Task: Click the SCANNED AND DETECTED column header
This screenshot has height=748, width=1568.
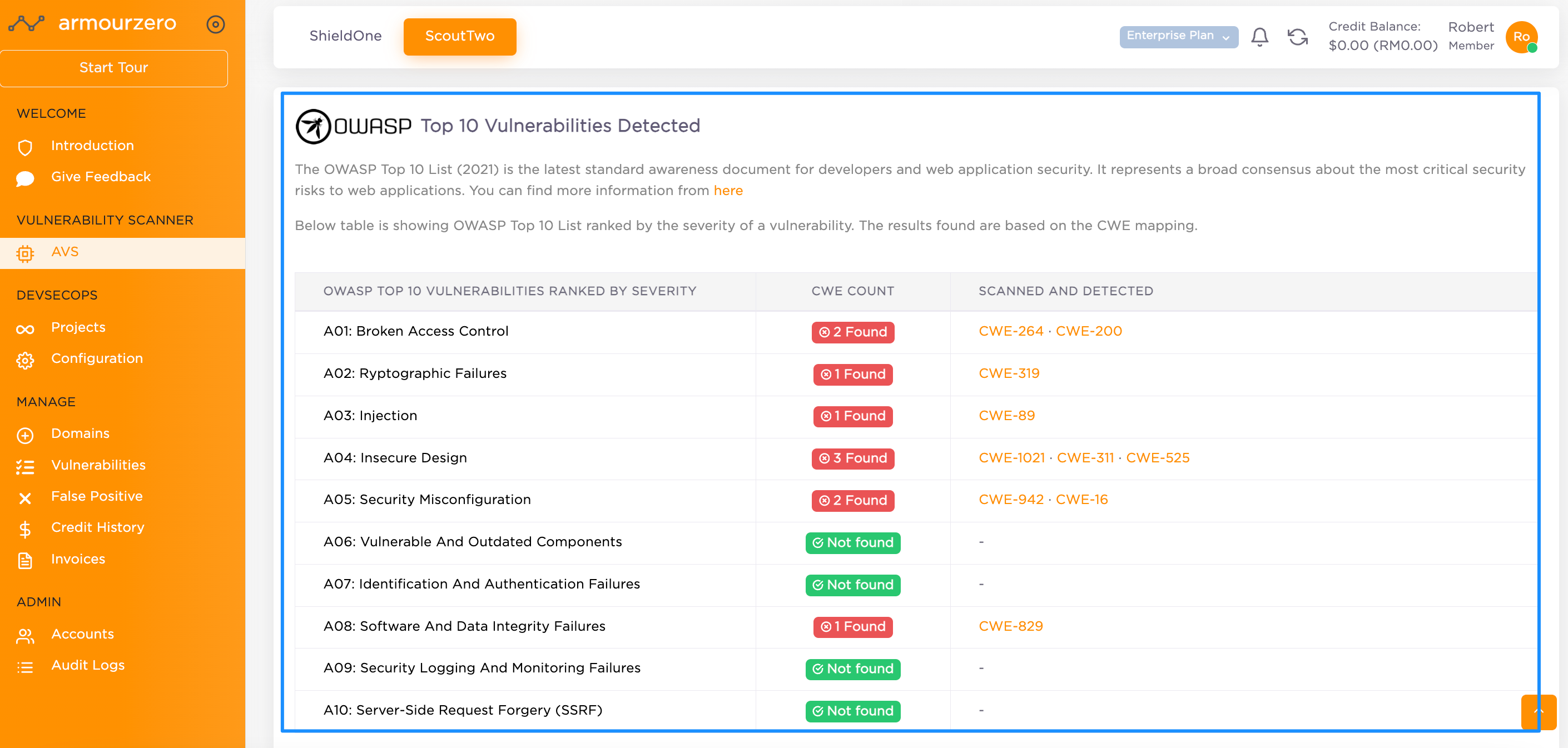Action: point(1065,291)
